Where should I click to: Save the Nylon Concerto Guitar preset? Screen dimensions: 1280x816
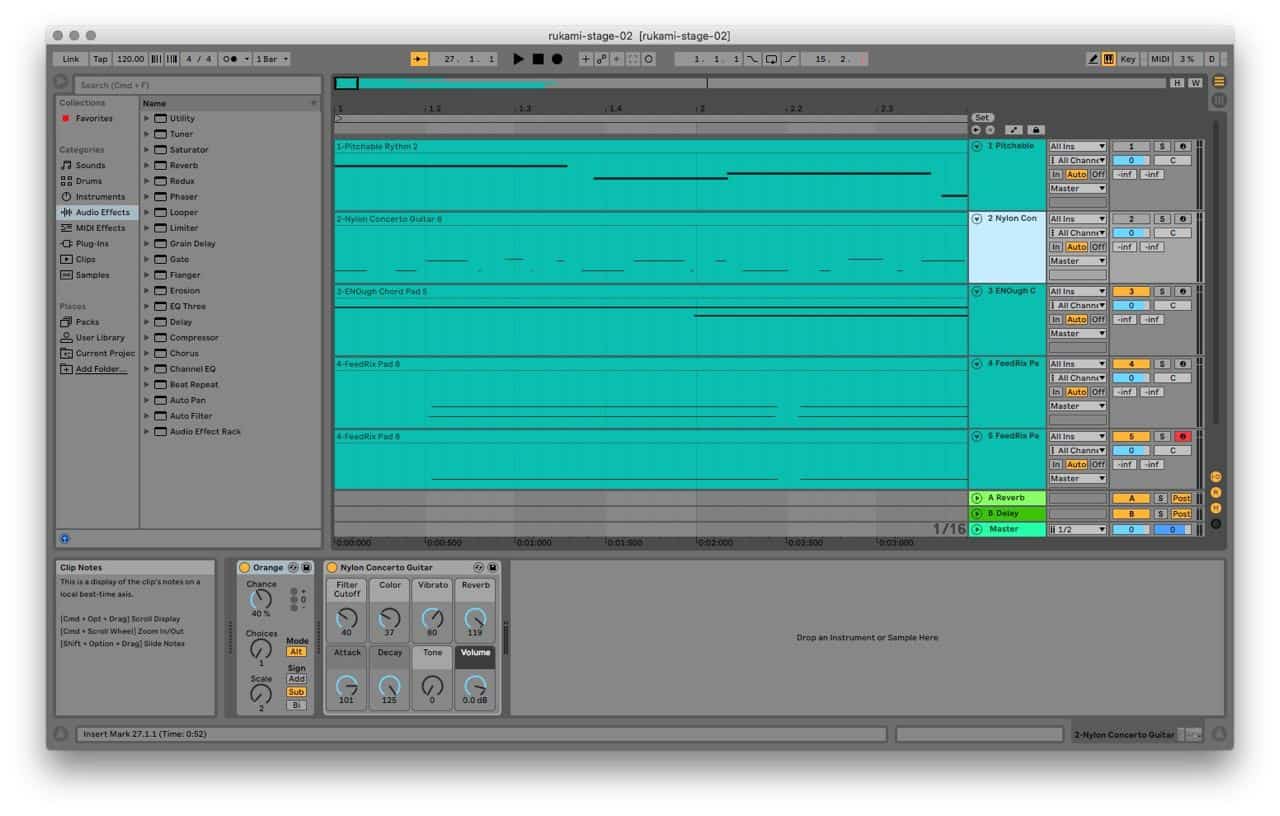click(493, 568)
